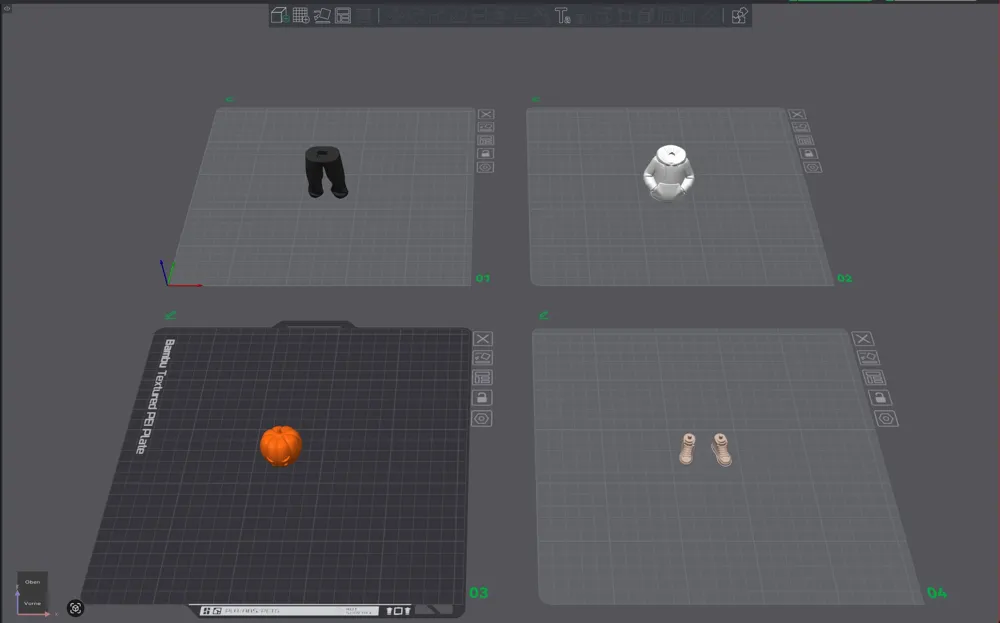This screenshot has width=1000, height=623.
Task: Arrange objects on plate 04
Action: (x=874, y=377)
